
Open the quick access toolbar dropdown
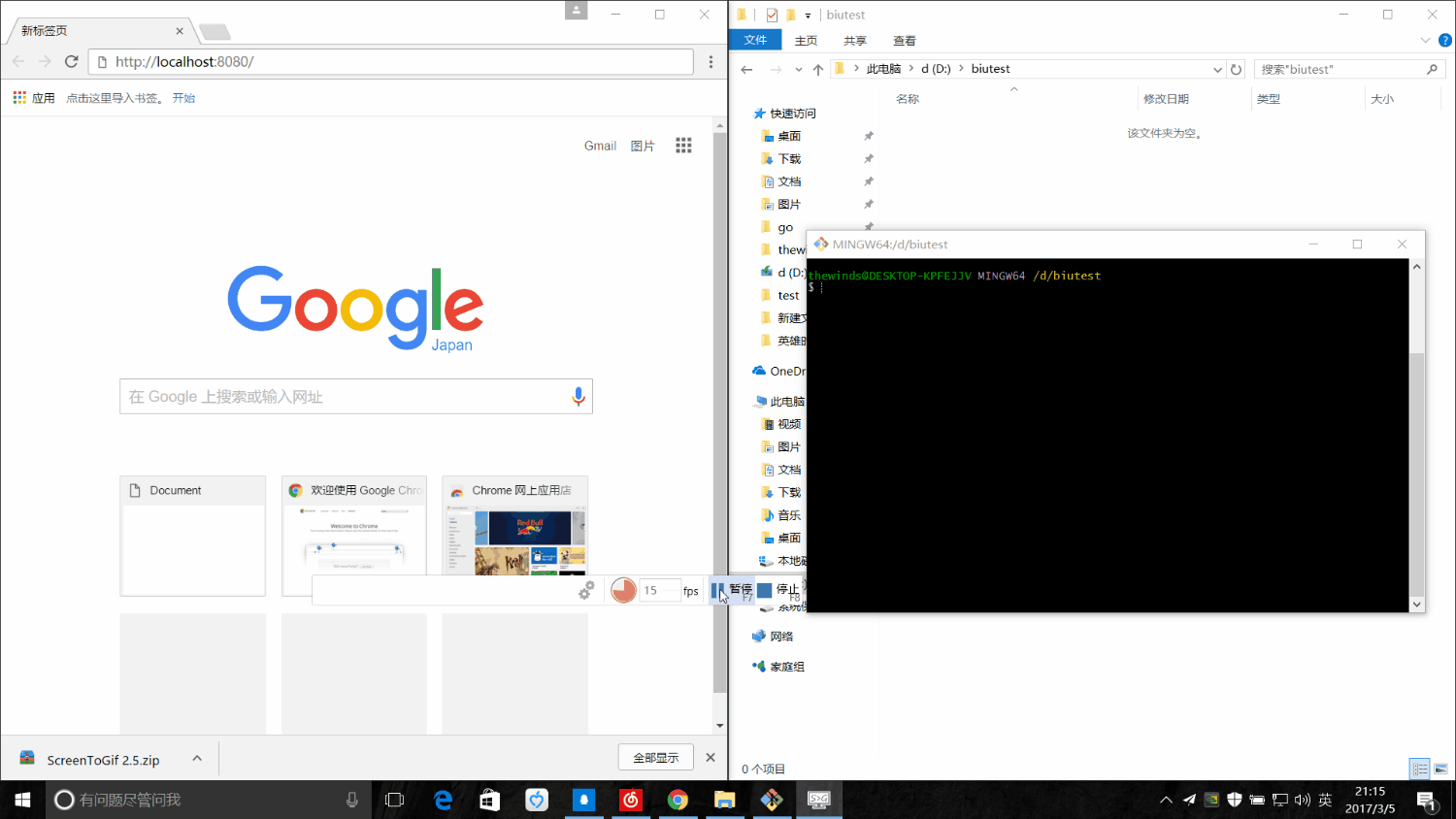(x=808, y=16)
